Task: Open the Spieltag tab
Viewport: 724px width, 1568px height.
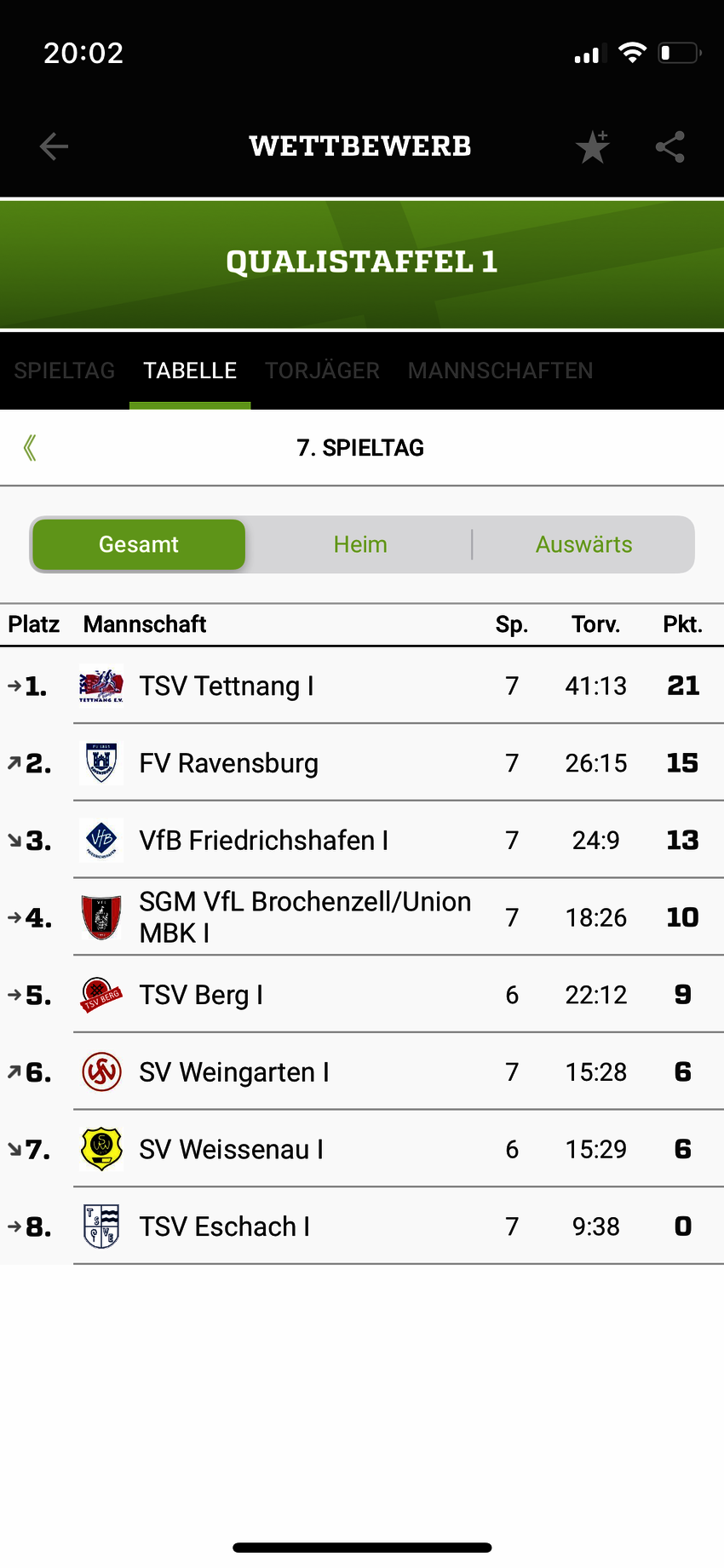Action: (x=65, y=371)
